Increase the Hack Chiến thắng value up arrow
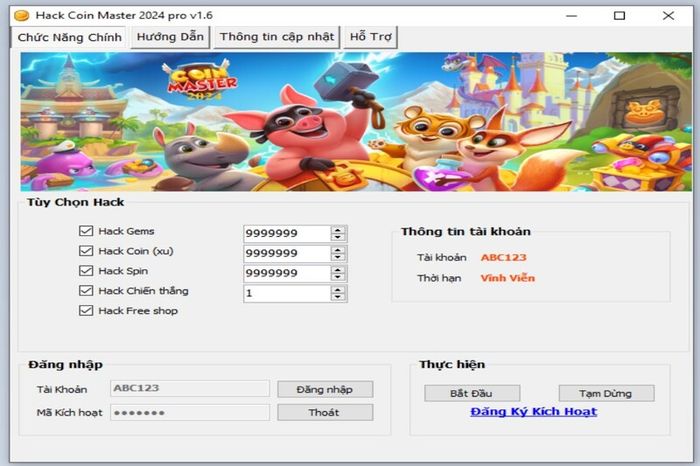700x466 pixels. [338, 290]
